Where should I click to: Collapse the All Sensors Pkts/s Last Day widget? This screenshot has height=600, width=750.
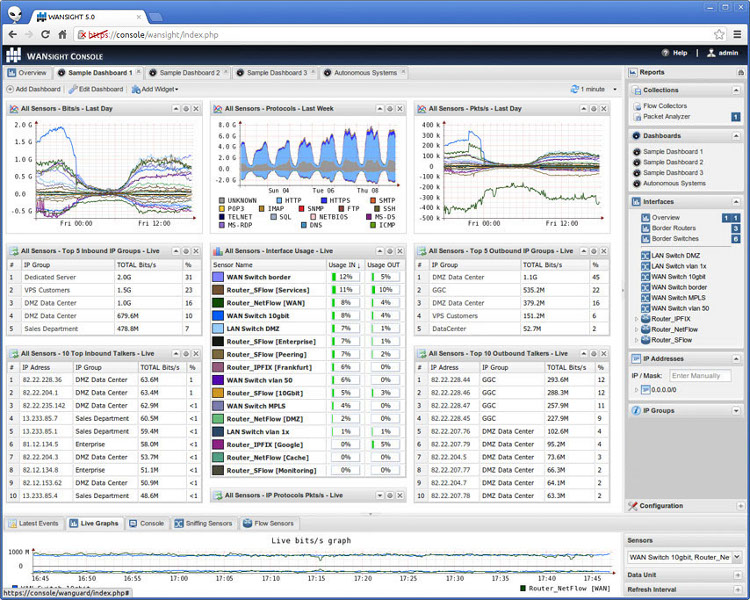pyautogui.click(x=584, y=109)
